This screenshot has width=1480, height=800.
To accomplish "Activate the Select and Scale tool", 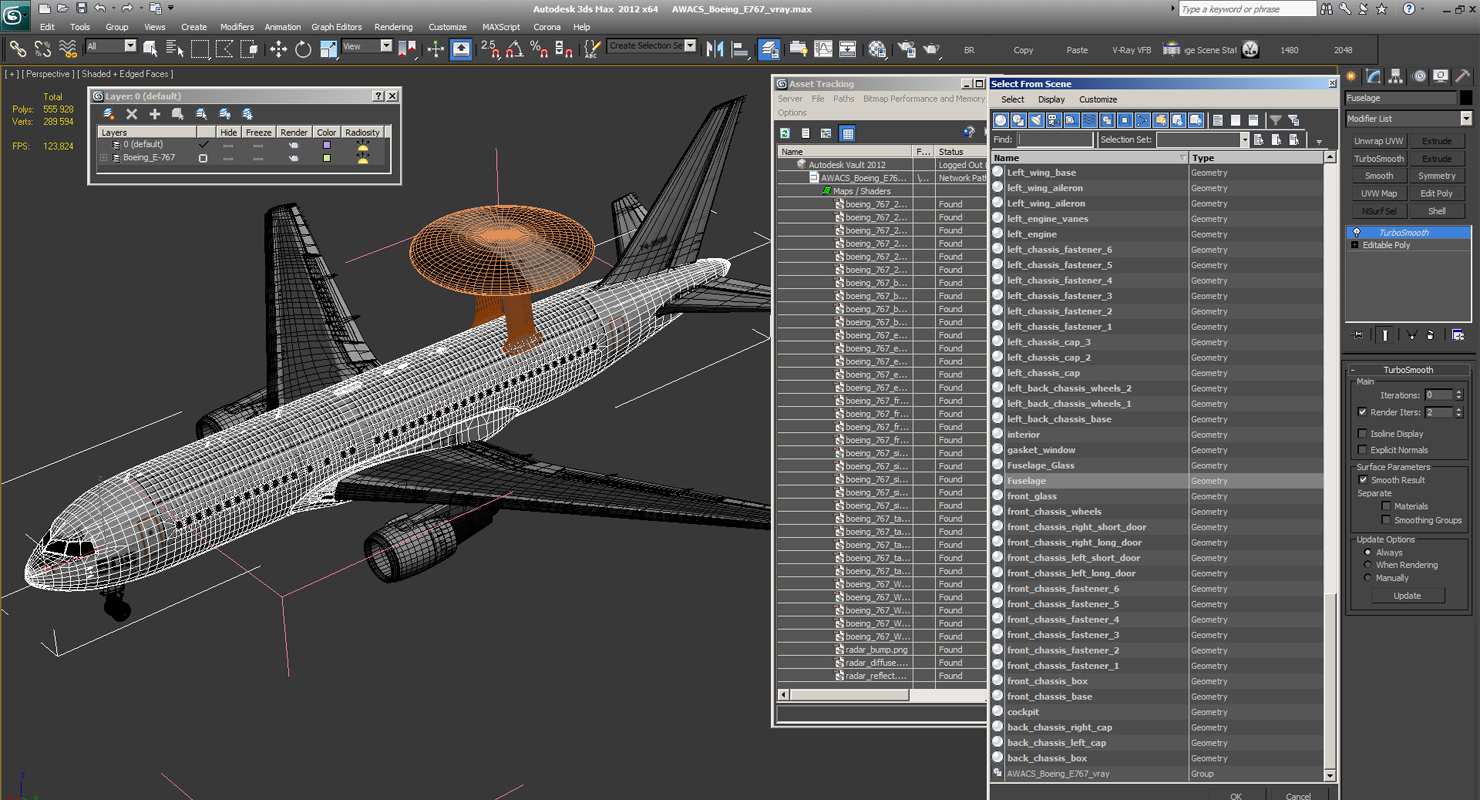I will coord(328,49).
